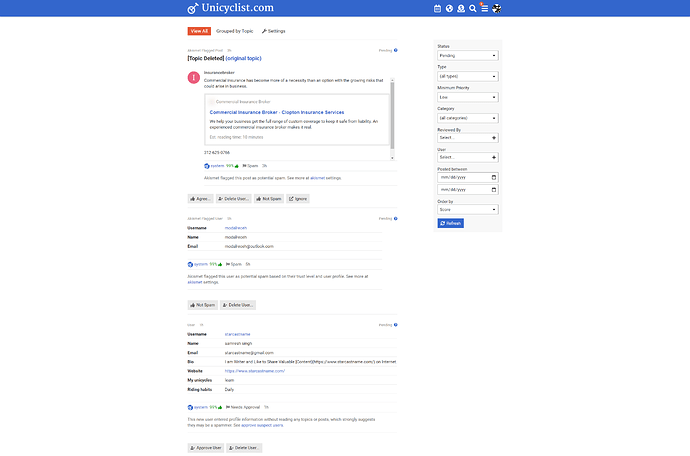Open the user avatar menu in header
690x456 pixels.
coord(497,9)
